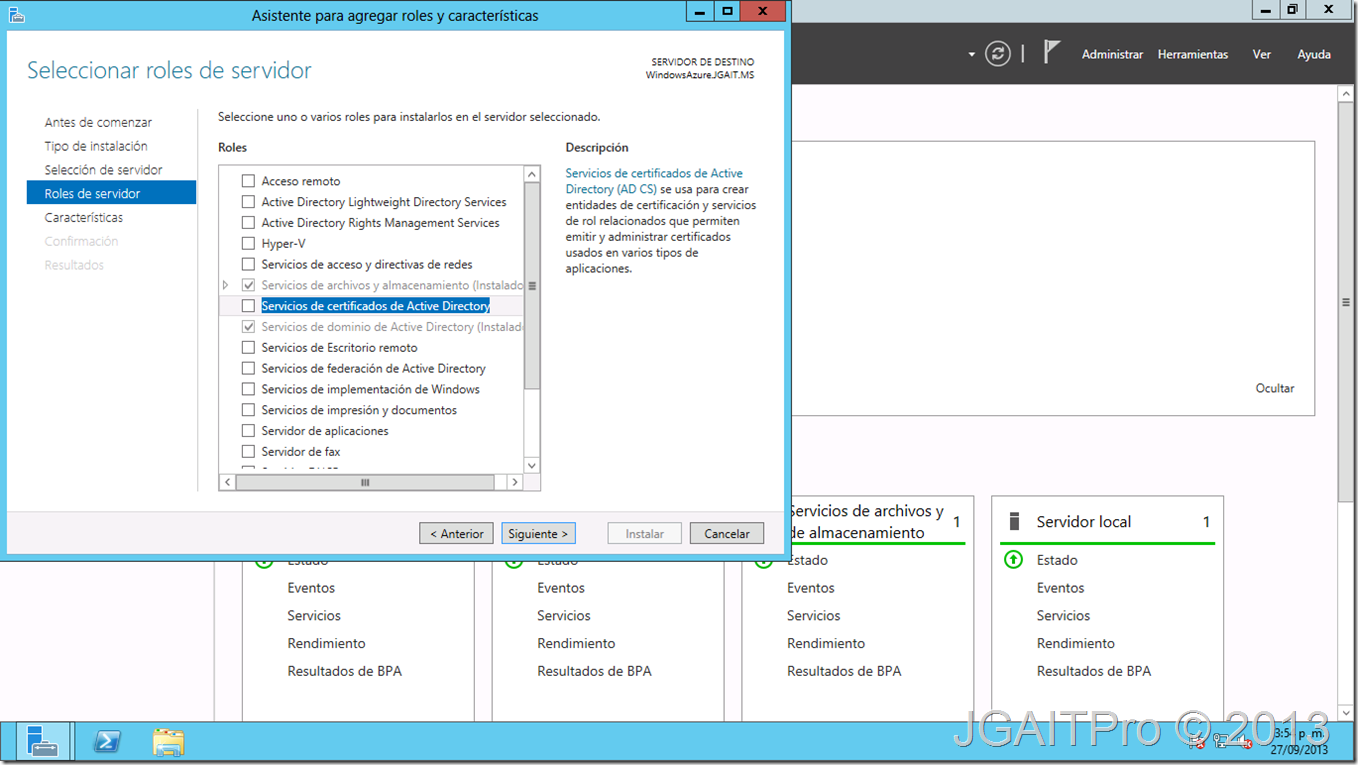Tick the Servicios de certificados de Active Directory checkbox

(249, 306)
